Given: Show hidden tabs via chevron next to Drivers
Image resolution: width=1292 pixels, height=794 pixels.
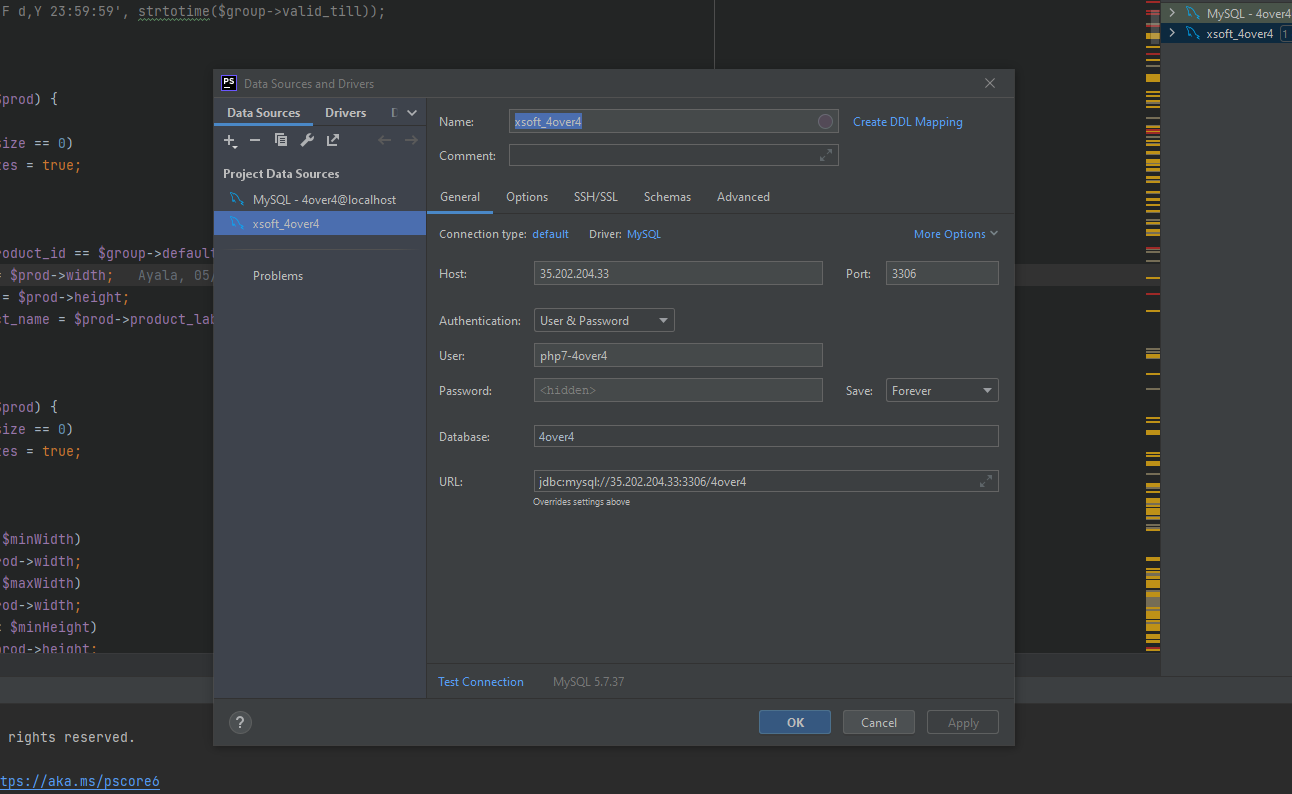Looking at the screenshot, I should coord(412,113).
